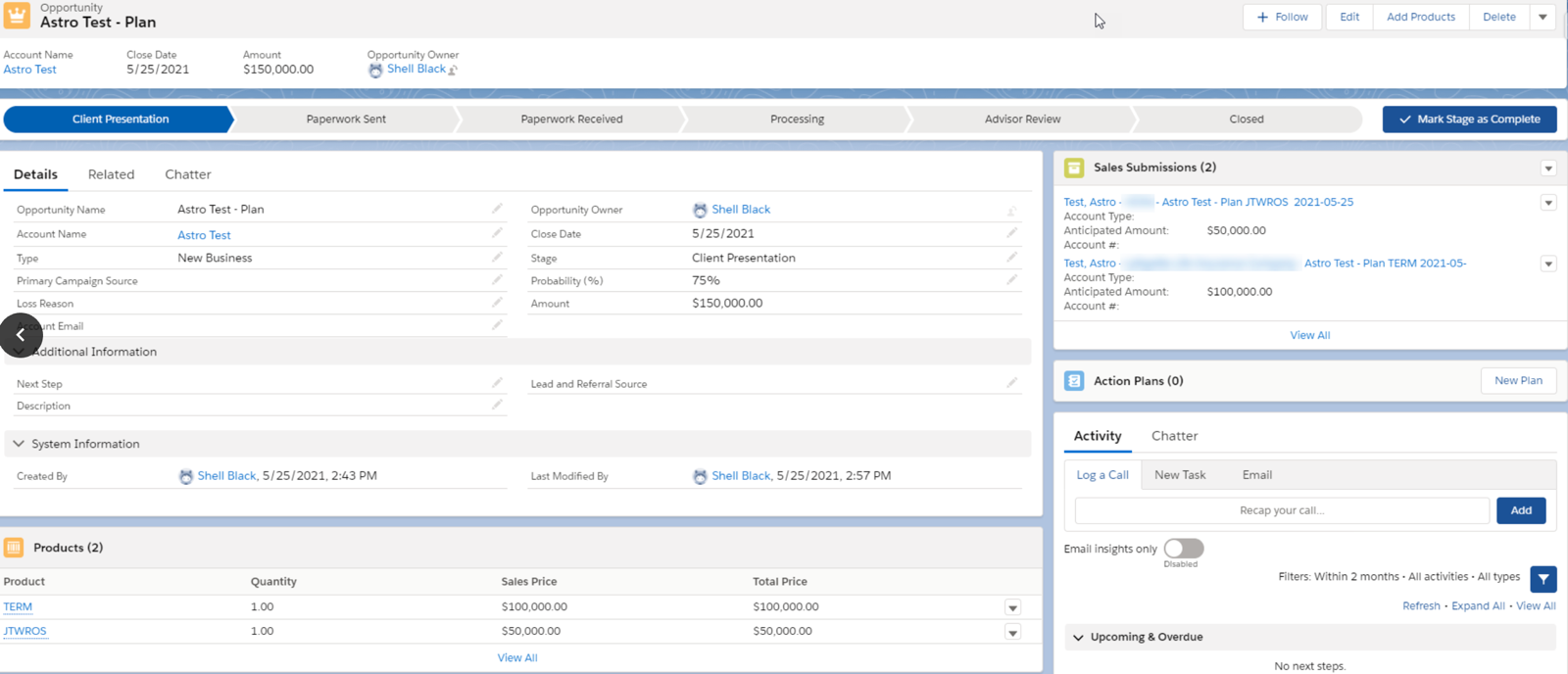This screenshot has height=674, width=1568.
Task: Click the Action Plans panel icon
Action: click(1074, 381)
